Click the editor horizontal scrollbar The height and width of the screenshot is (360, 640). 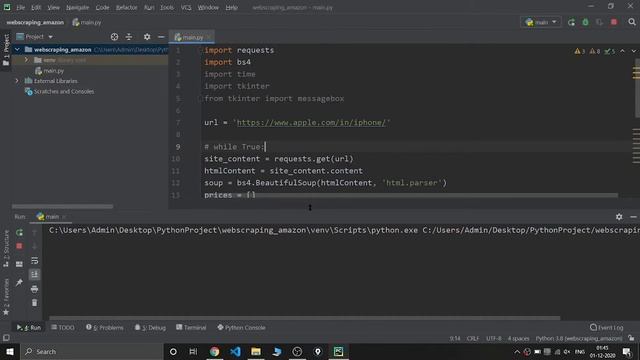(x=437, y=196)
